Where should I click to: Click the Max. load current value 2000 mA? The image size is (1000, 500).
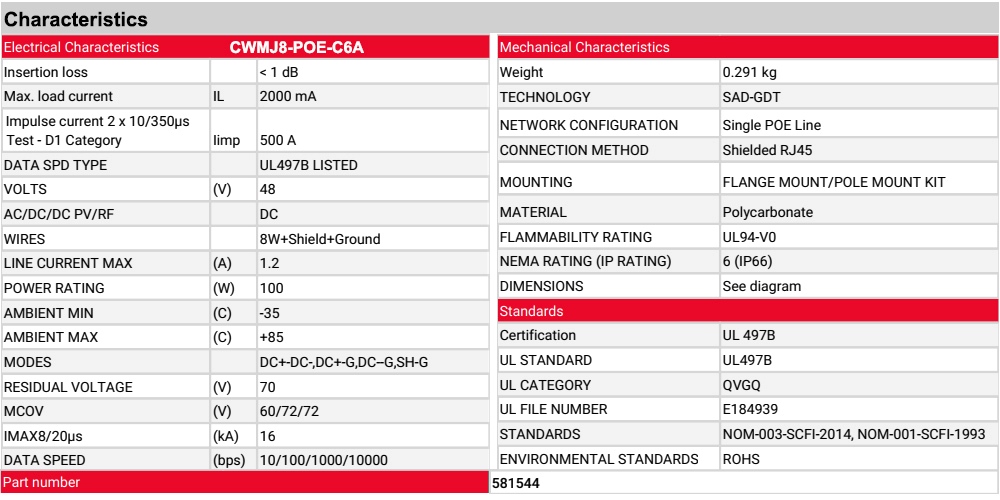click(288, 97)
